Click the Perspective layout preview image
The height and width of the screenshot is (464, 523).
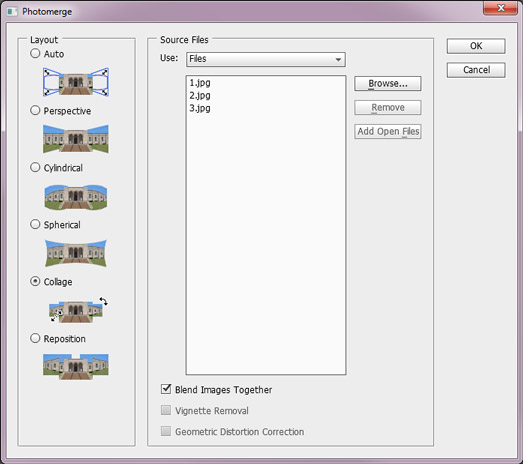pyautogui.click(x=76, y=139)
